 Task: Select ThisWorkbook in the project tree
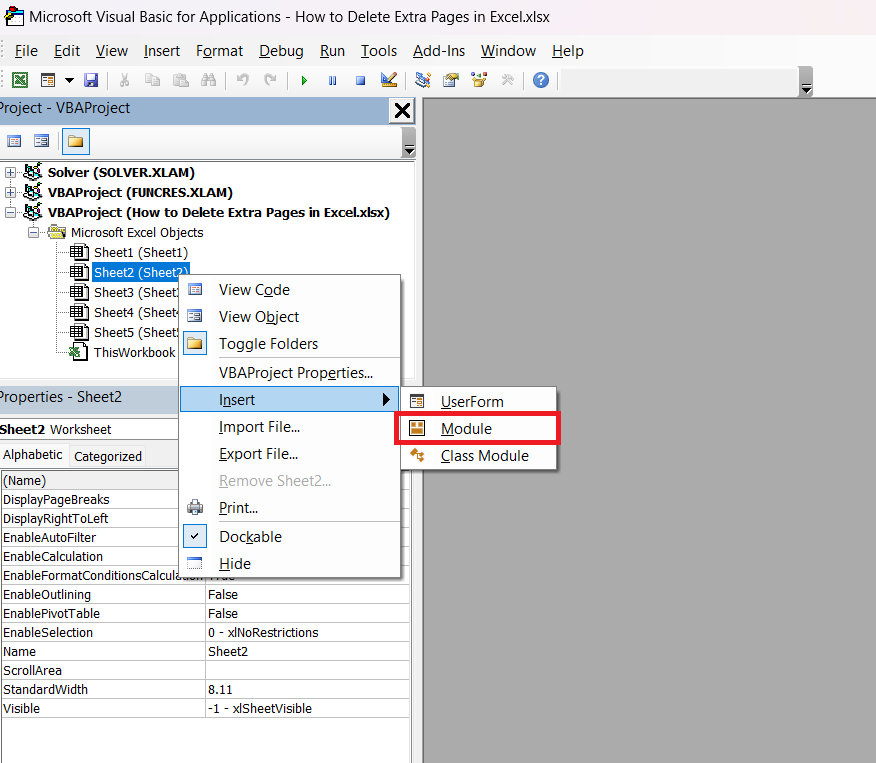[x=135, y=352]
